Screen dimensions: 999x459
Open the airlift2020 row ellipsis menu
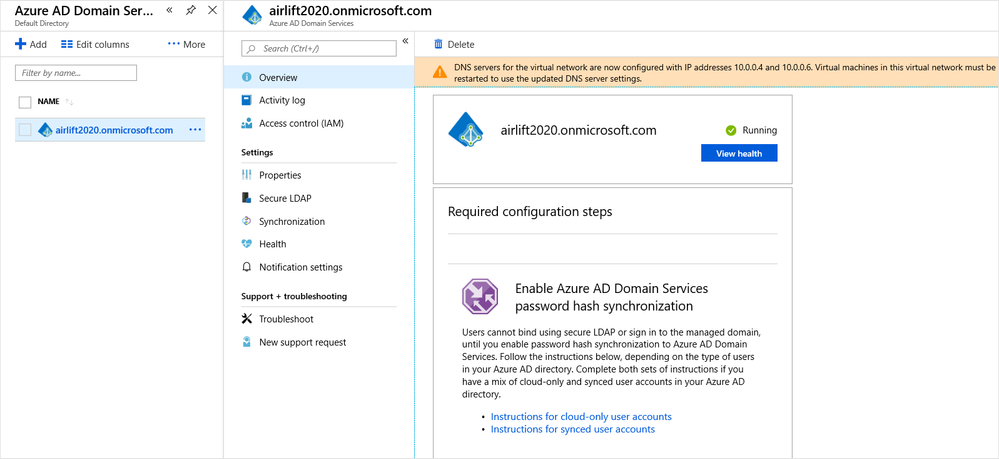pos(194,130)
